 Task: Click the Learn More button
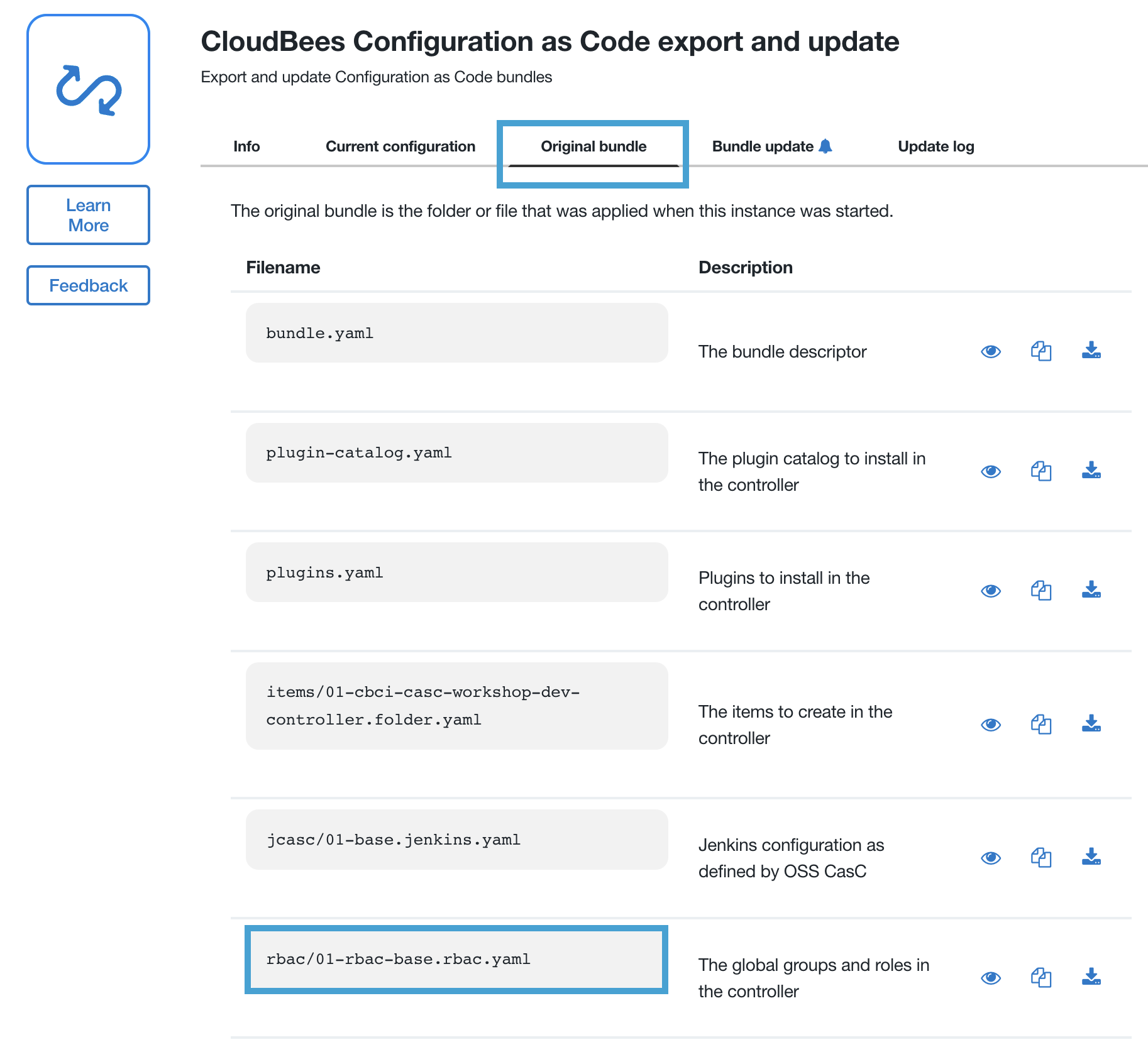click(89, 215)
